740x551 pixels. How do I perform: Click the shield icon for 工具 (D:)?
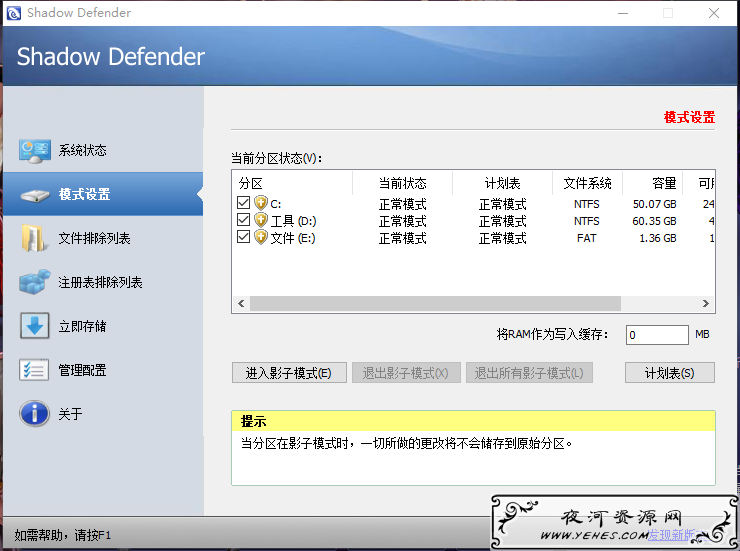point(261,220)
